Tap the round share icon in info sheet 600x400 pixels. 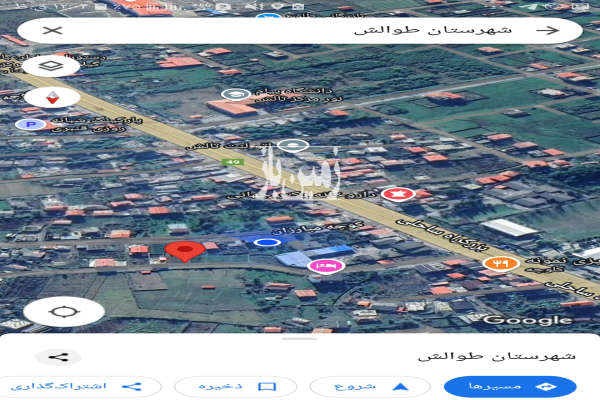58,357
